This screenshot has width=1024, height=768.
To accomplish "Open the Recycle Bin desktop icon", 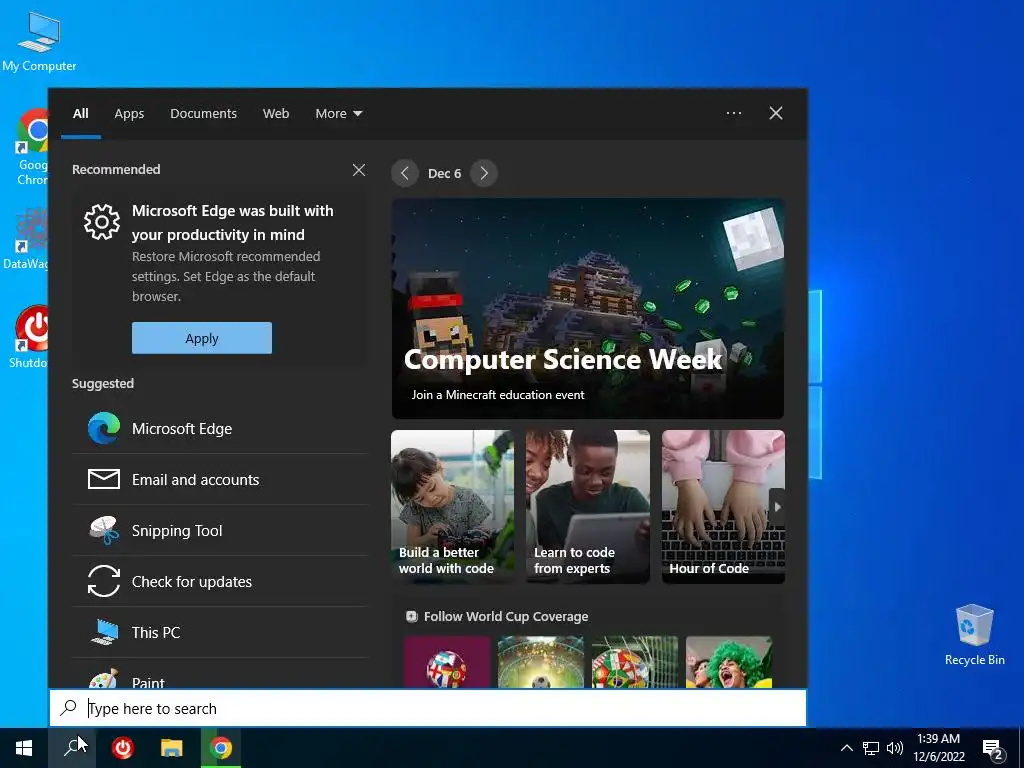I will point(974,635).
